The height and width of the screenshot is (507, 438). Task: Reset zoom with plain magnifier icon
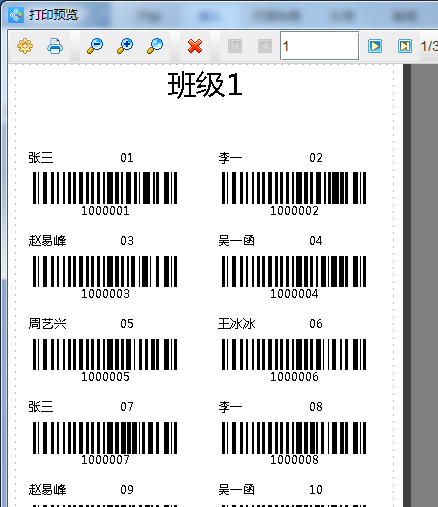[155, 46]
